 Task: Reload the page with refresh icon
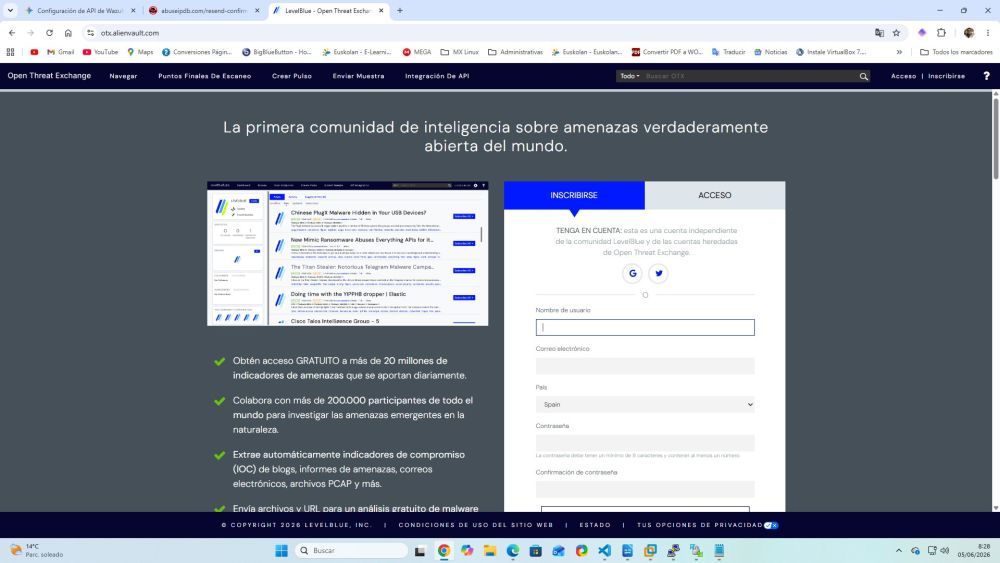click(x=49, y=33)
